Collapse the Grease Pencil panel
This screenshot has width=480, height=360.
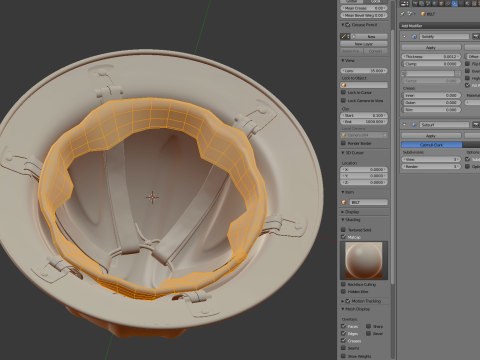[x=343, y=25]
